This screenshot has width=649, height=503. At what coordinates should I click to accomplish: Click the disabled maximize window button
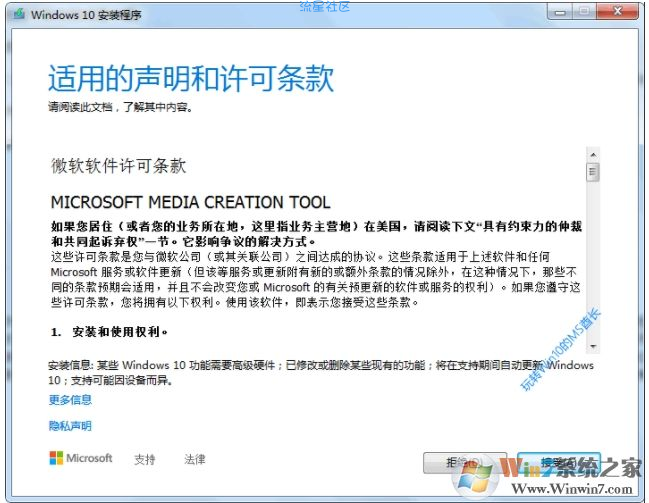(584, 12)
